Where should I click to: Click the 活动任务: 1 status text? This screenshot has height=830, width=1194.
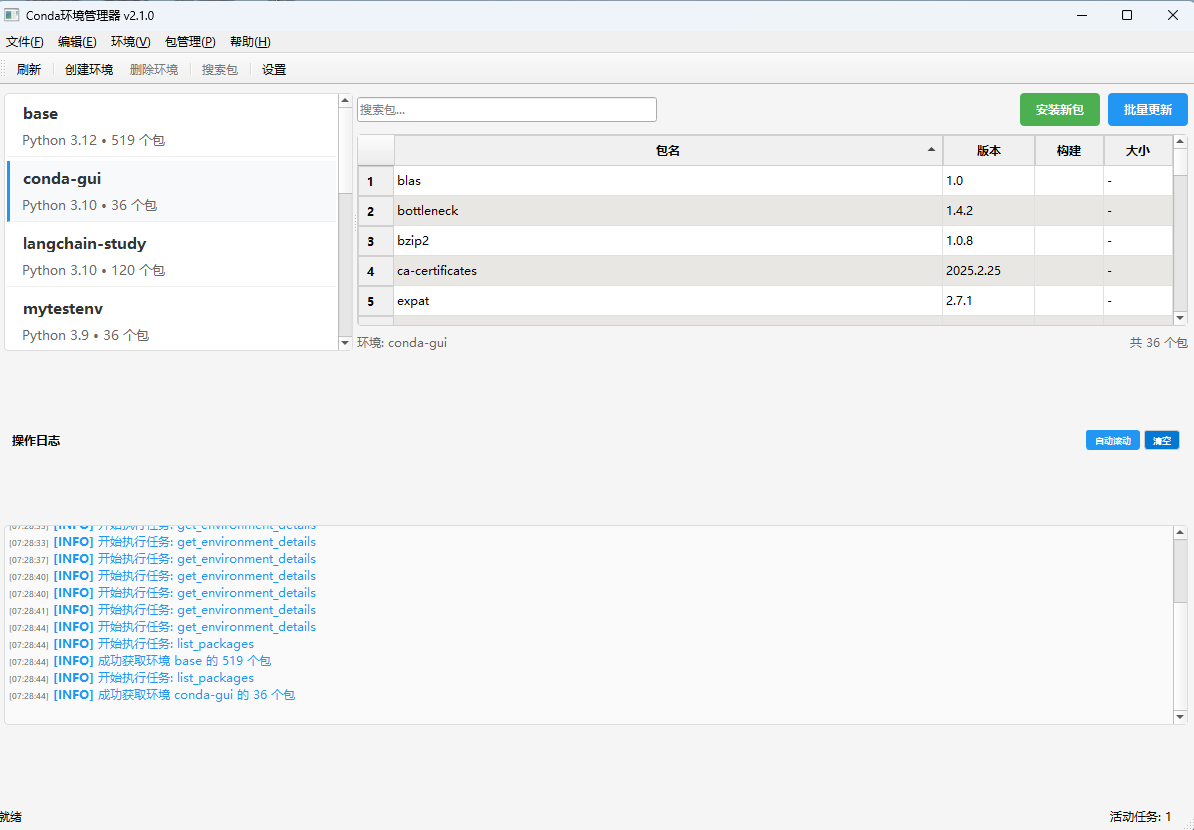1140,816
